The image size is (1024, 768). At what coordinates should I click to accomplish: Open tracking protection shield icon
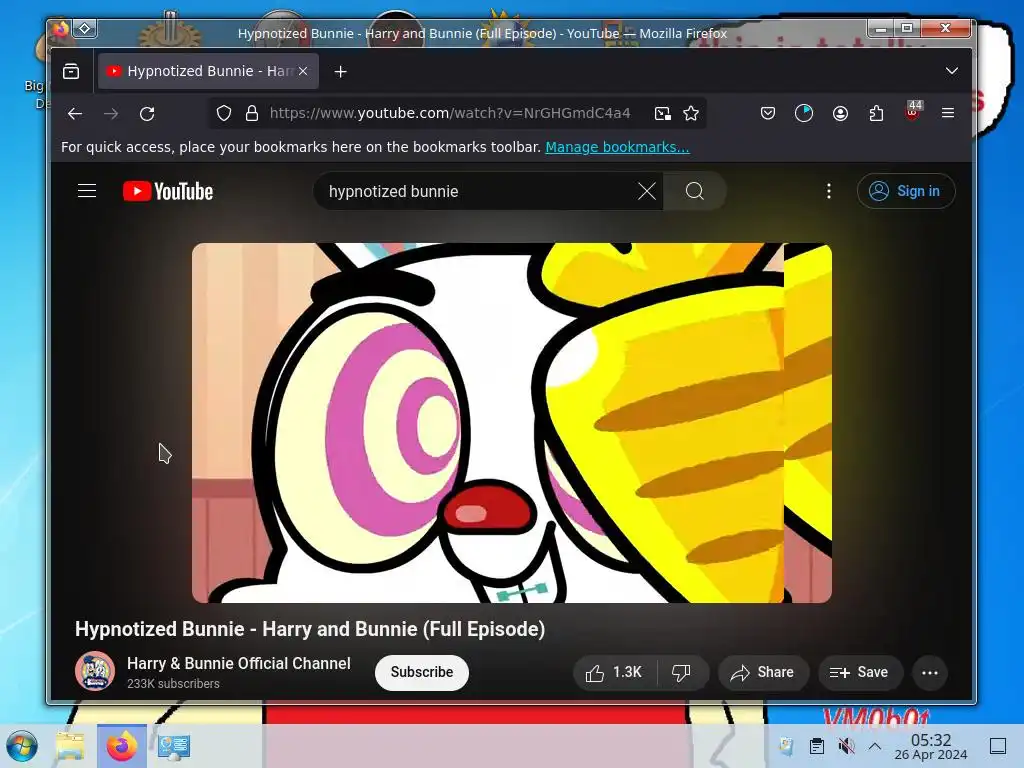coord(224,114)
